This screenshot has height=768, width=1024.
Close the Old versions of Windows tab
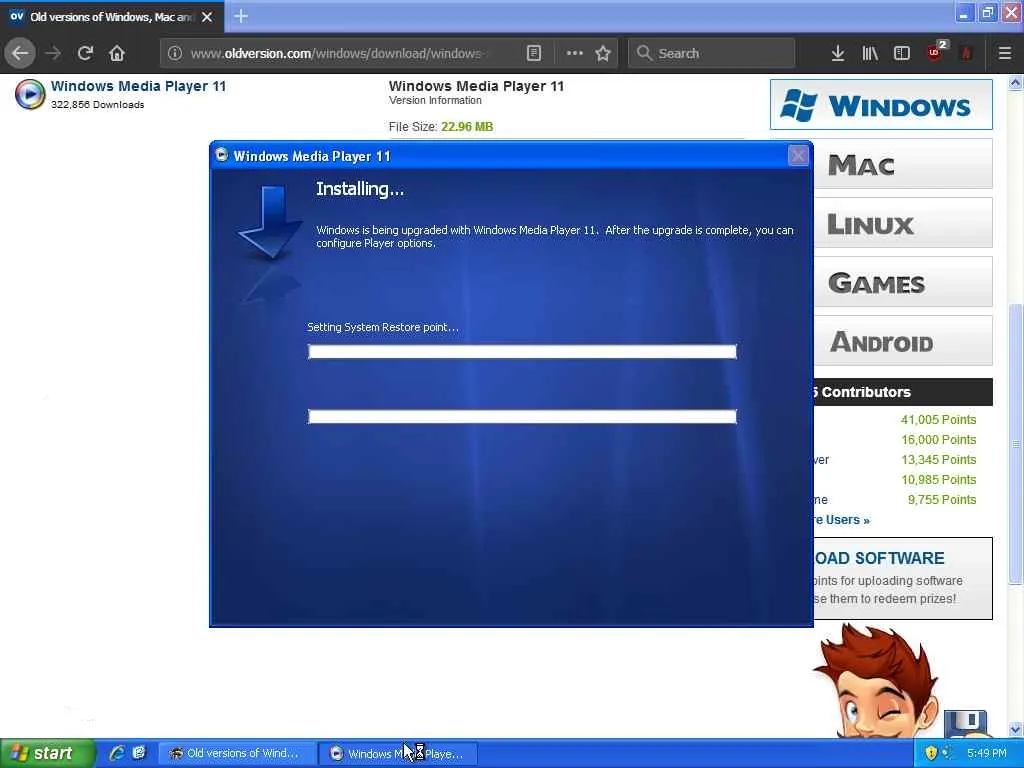[207, 17]
